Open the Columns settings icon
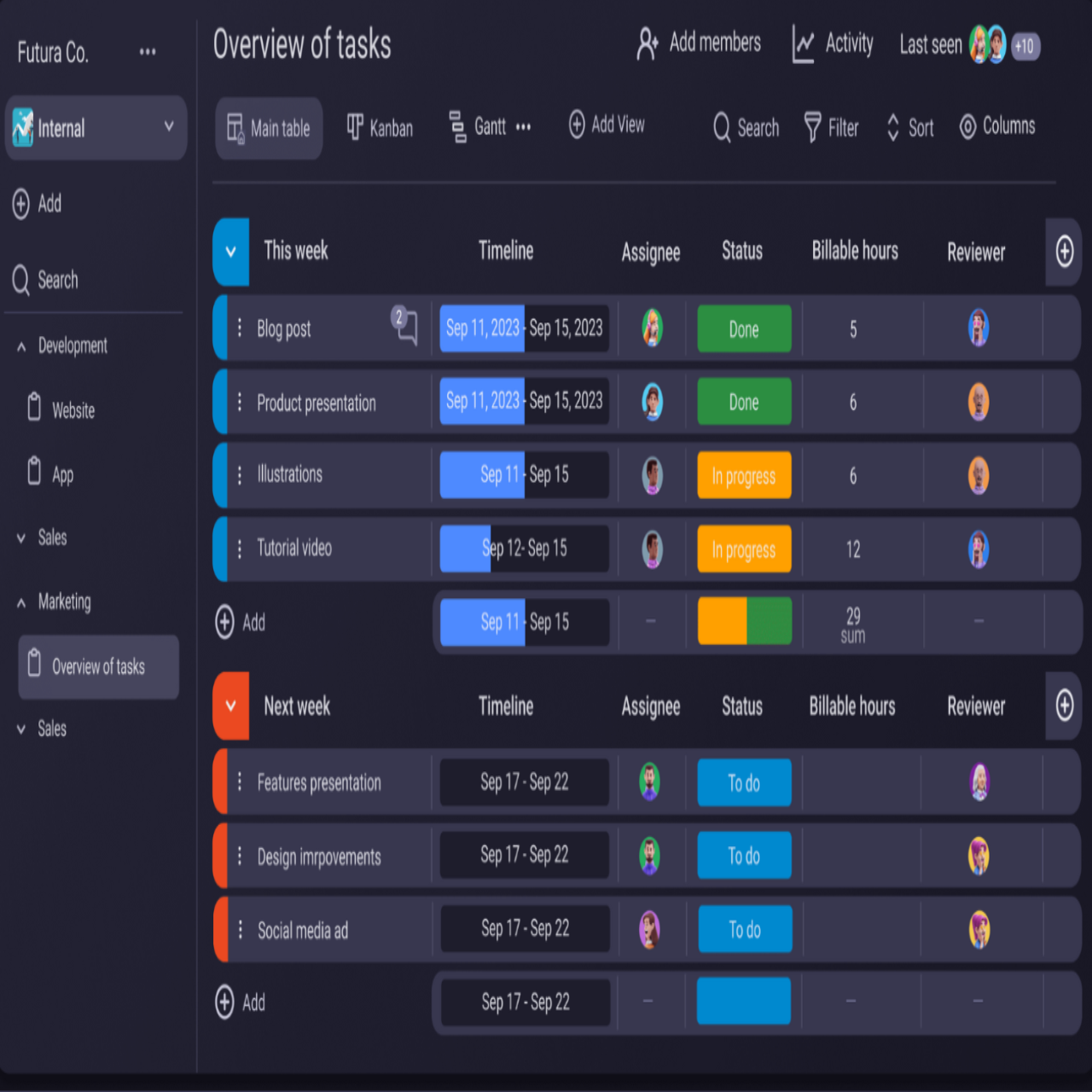 click(967, 127)
